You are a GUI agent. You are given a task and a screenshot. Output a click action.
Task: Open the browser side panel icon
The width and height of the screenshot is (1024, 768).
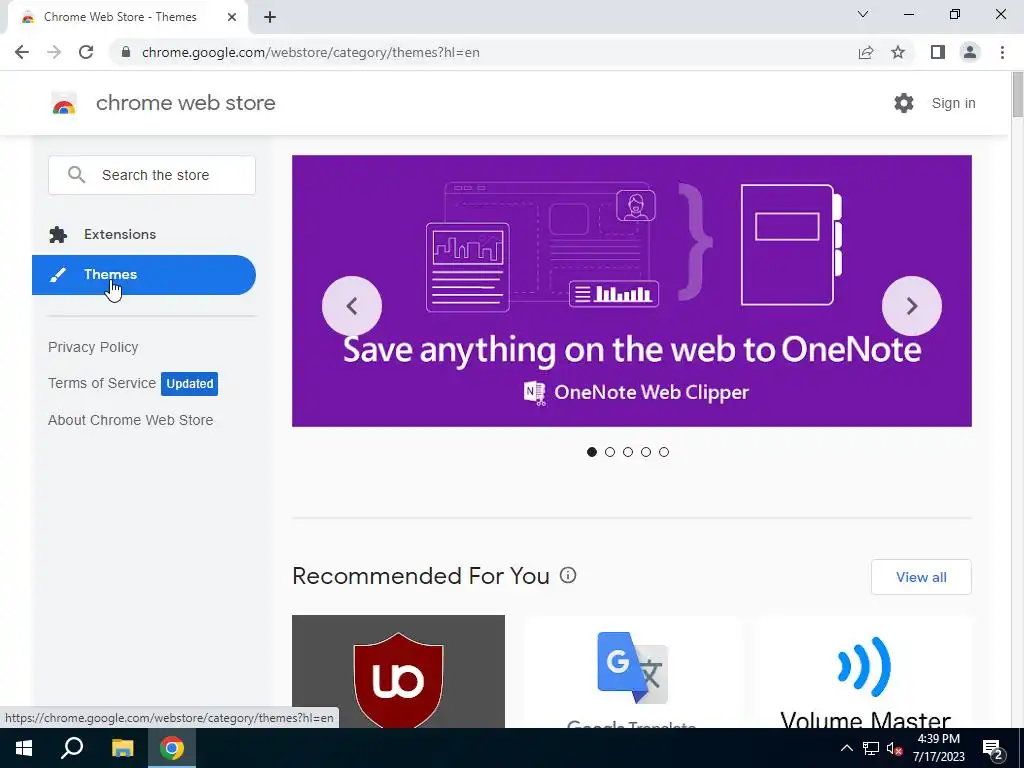[938, 52]
